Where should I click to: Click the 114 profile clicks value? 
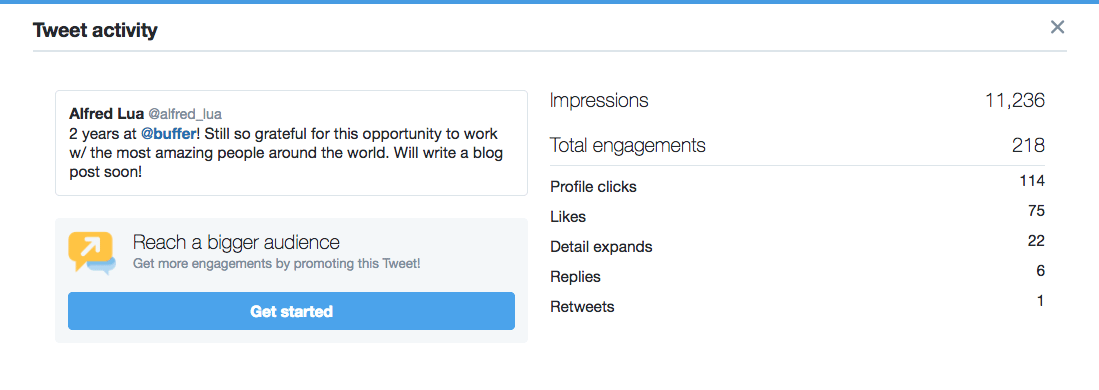click(1032, 181)
